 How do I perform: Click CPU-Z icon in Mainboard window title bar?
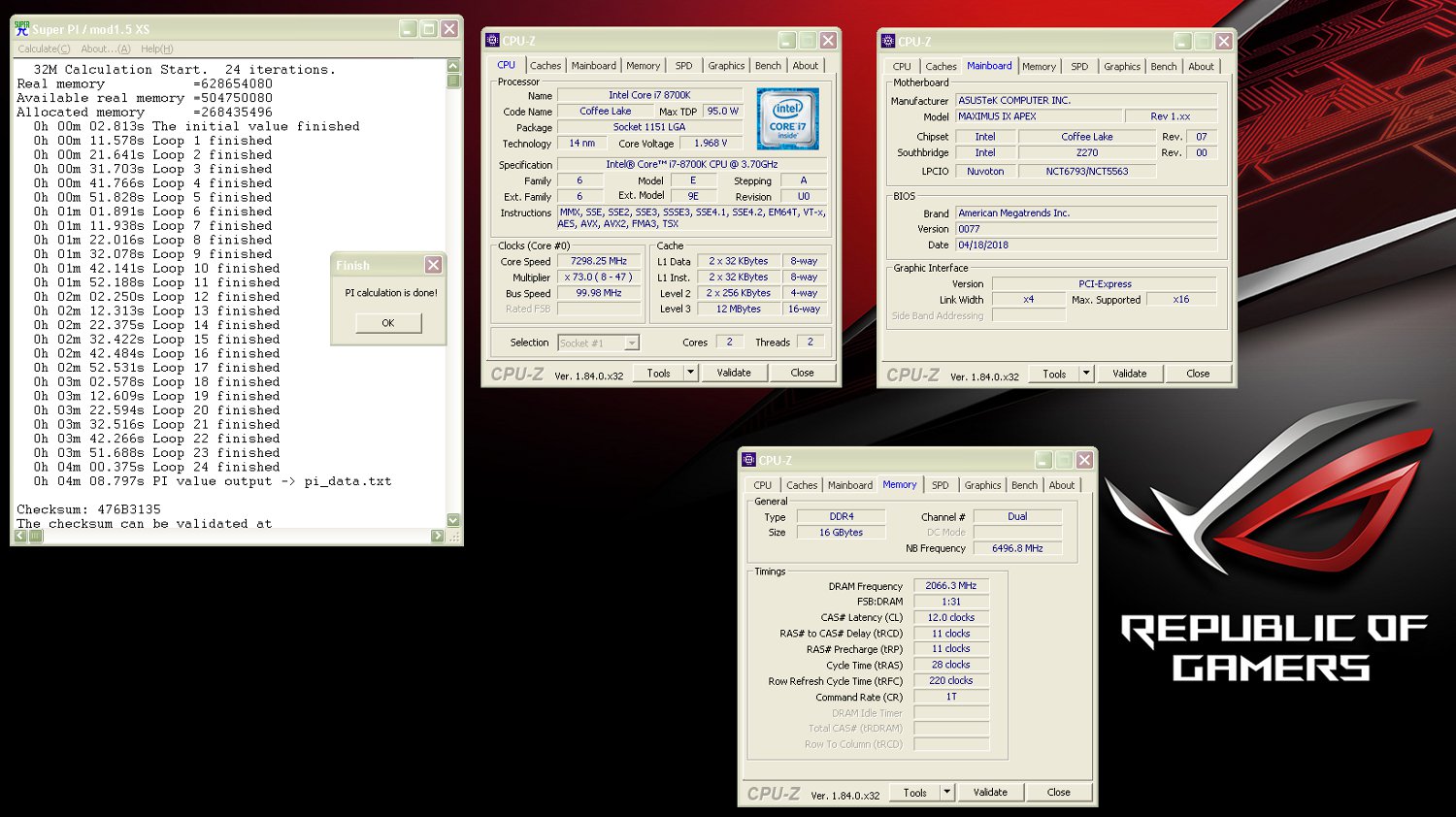click(888, 41)
